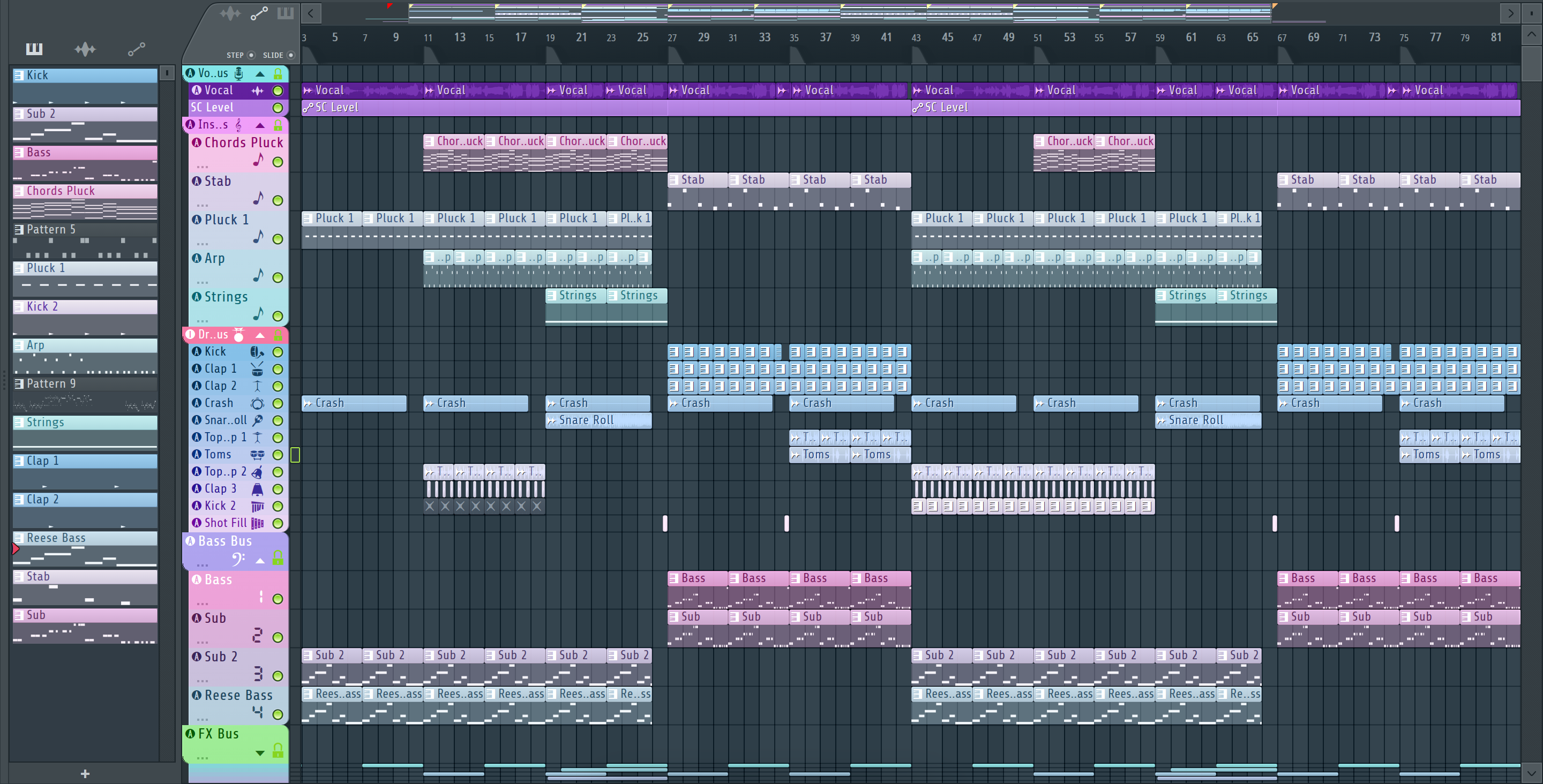
Task: Open the Arp track options dots
Action: click(x=203, y=282)
